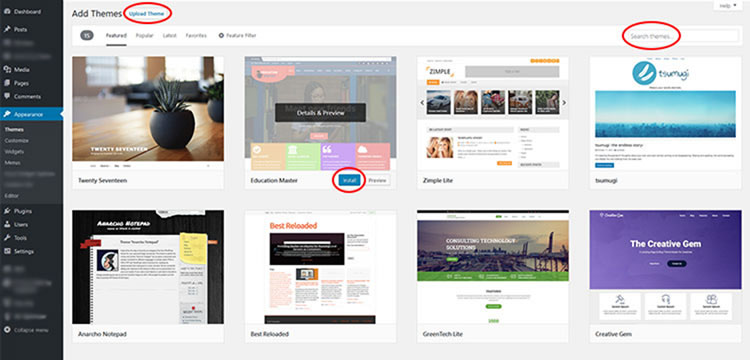Click the Creative Gem theme name

click(614, 334)
